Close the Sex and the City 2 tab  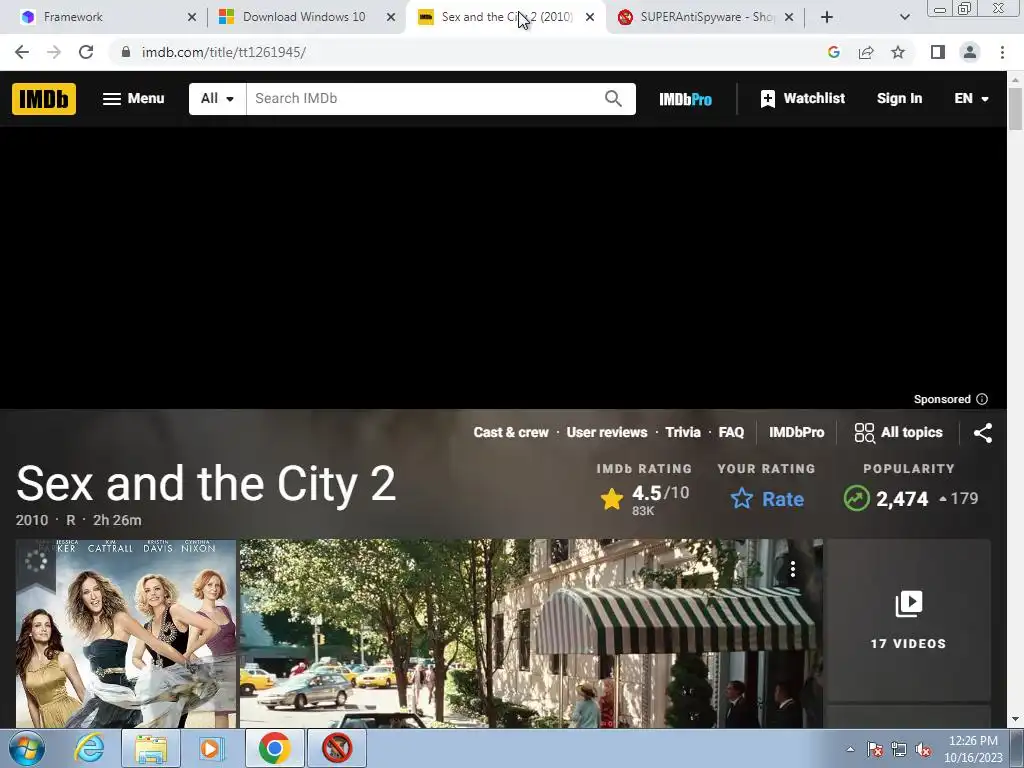click(x=590, y=18)
